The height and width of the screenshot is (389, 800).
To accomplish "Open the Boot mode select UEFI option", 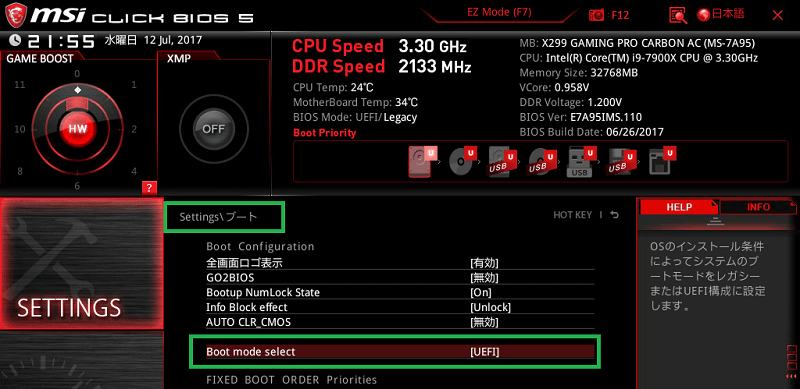I will (x=400, y=352).
